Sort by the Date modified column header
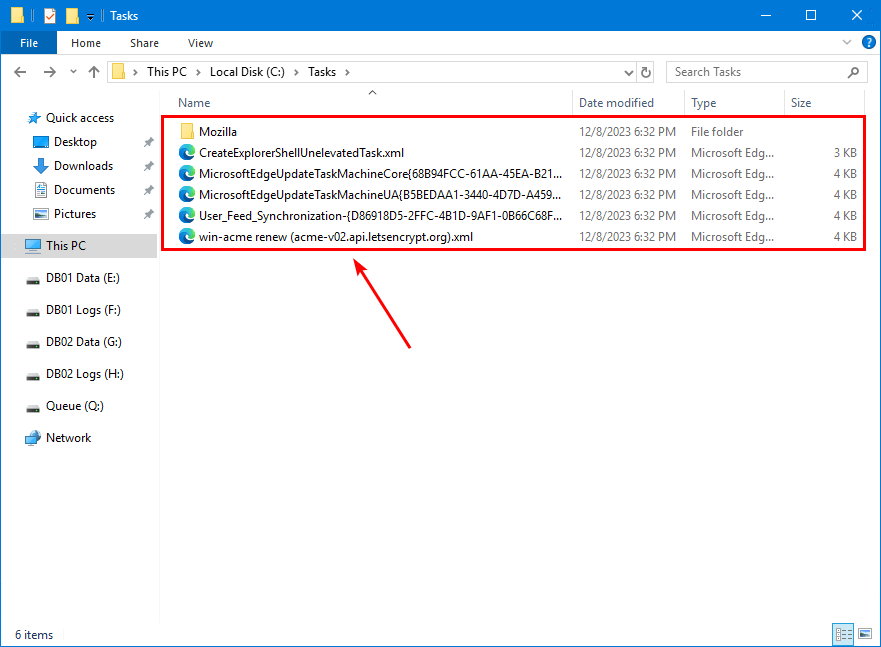Screen dimensions: 881x647 [x=616, y=103]
